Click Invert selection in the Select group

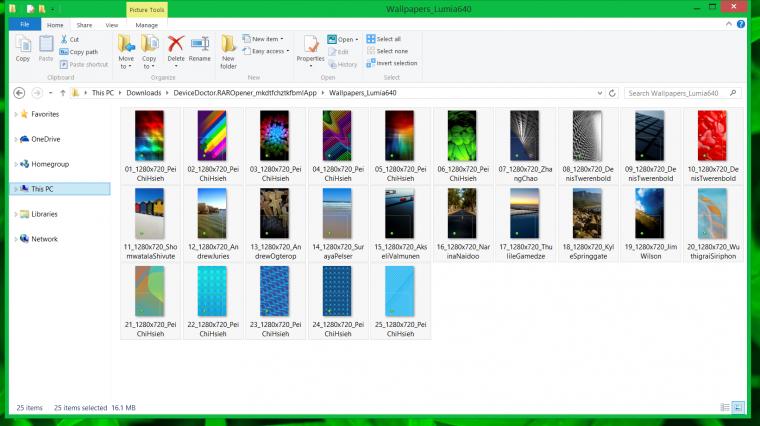tap(392, 63)
